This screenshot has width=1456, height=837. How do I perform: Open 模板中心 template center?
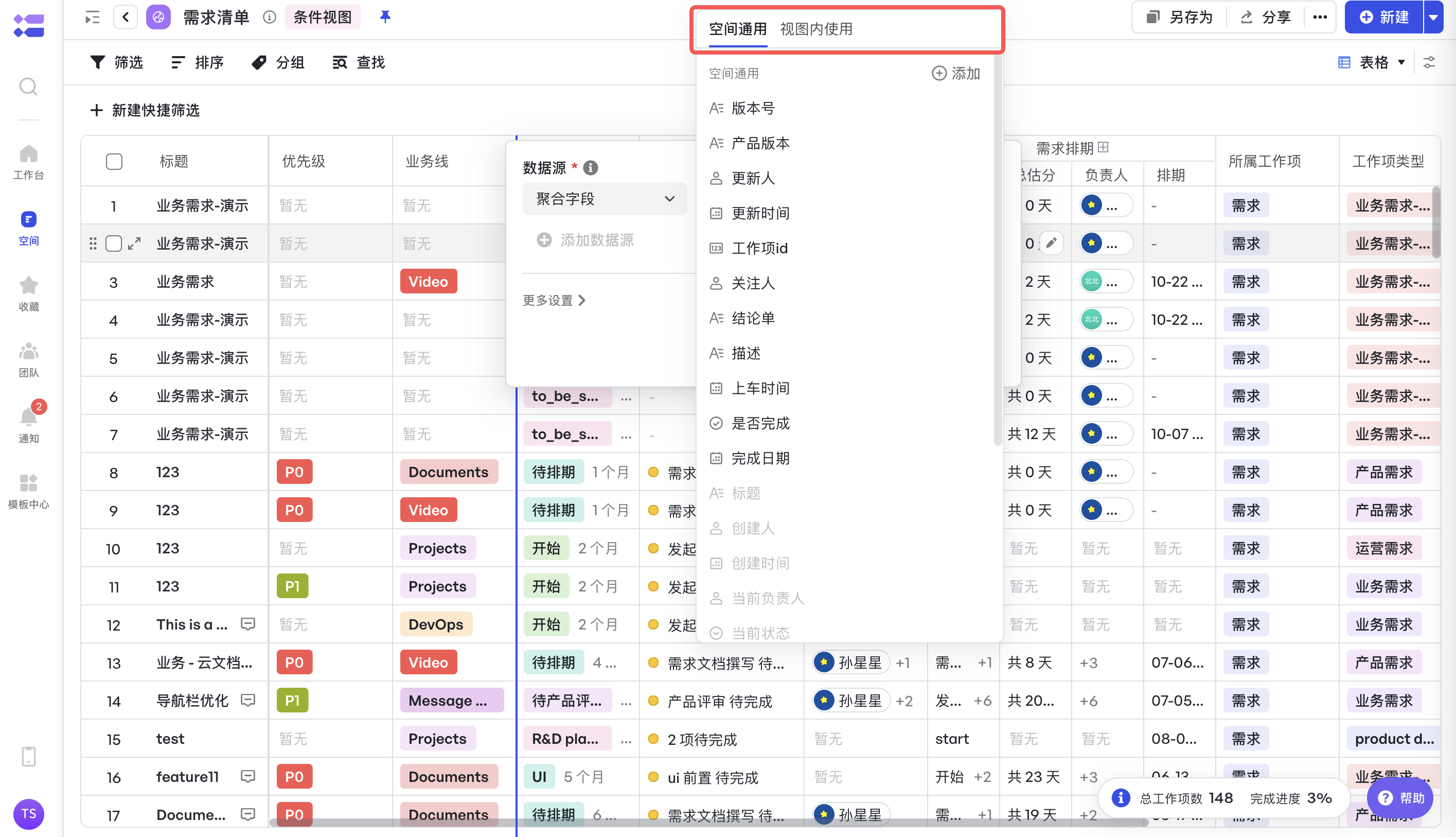pos(28,492)
